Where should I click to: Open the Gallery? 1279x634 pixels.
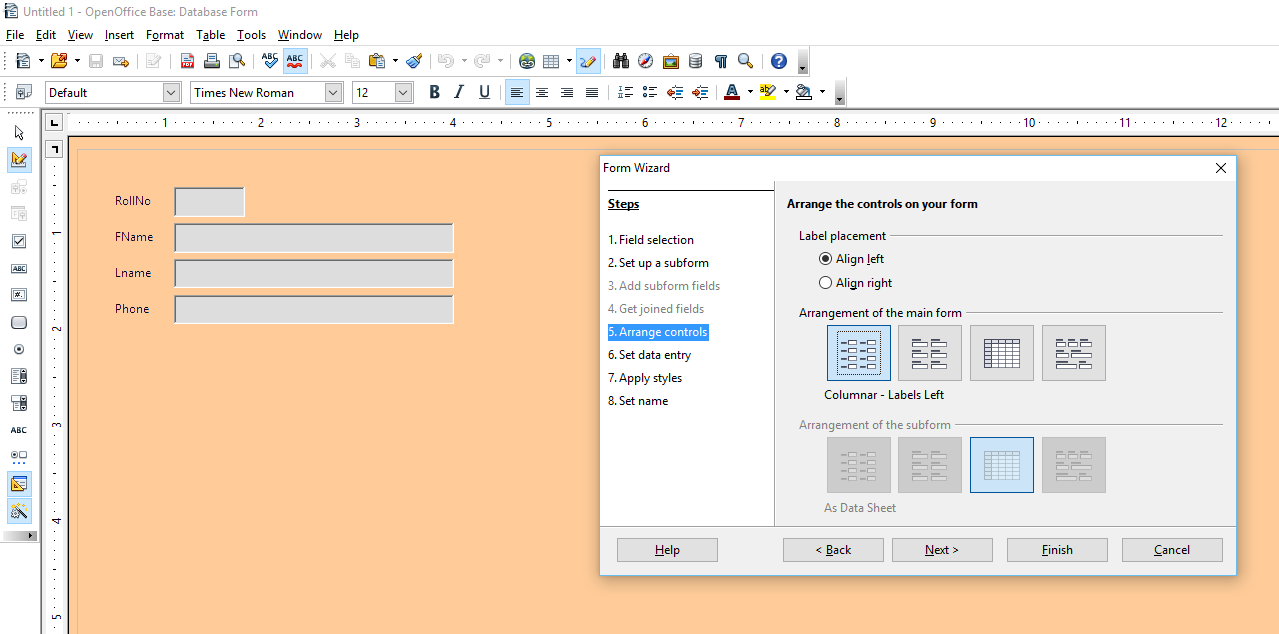[x=670, y=61]
